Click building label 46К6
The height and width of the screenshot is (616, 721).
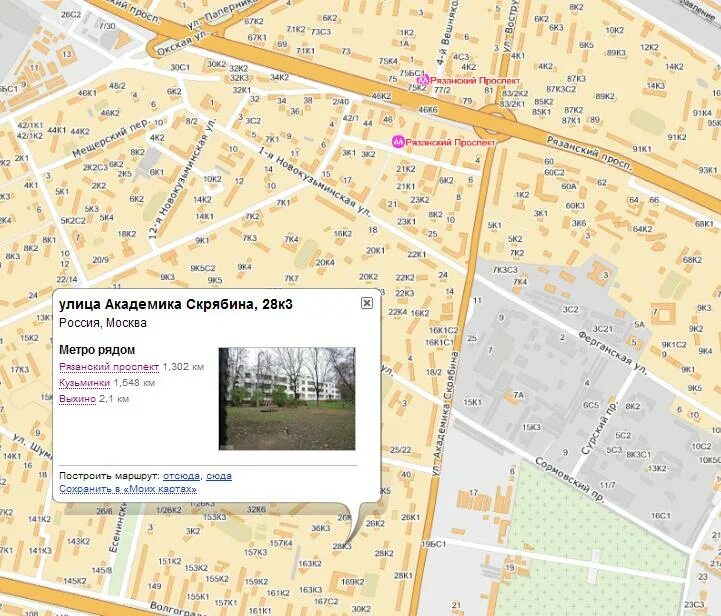click(x=428, y=109)
